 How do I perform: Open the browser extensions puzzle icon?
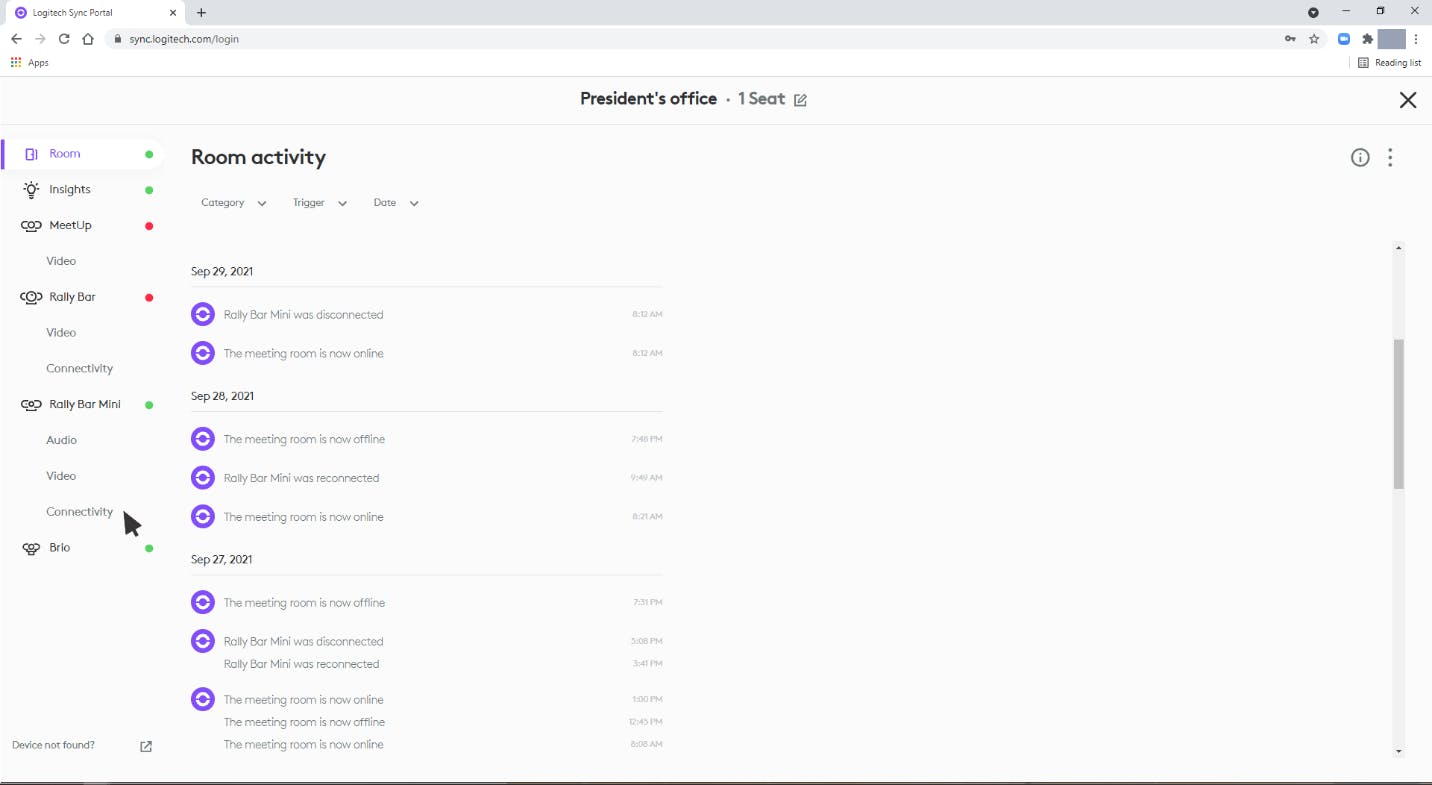coord(1368,39)
